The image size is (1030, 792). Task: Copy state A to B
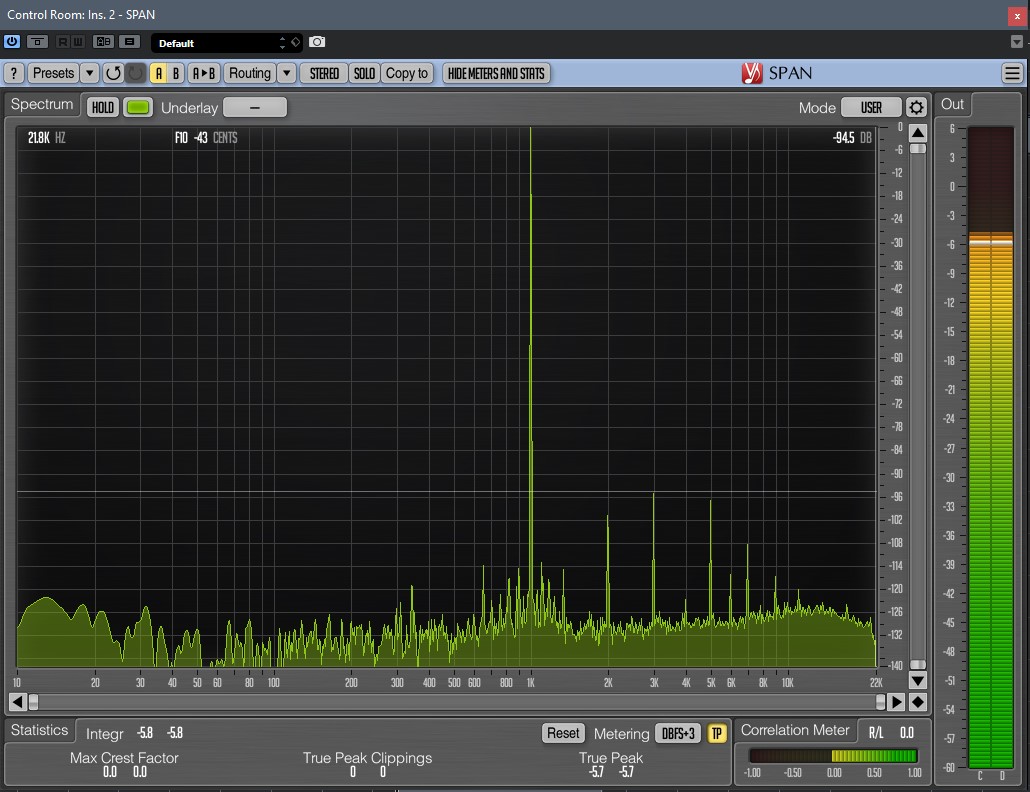204,73
